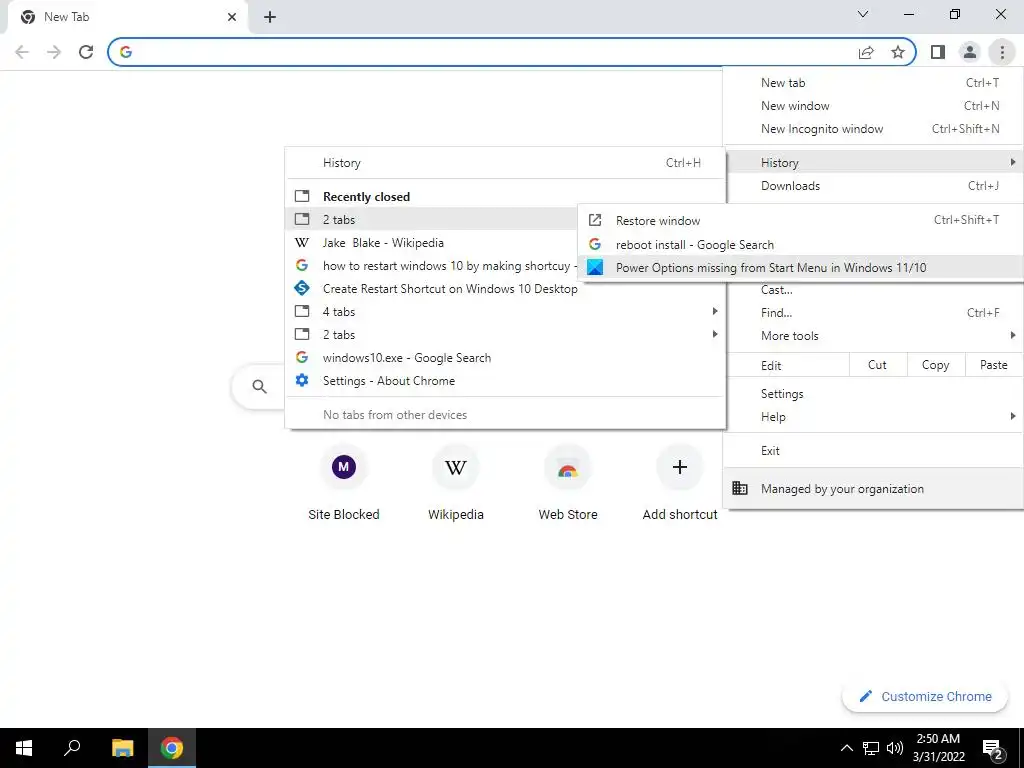Screen dimensions: 1024x768
Task: Expand the lower 2 tabs entry arrow
Action: (714, 334)
